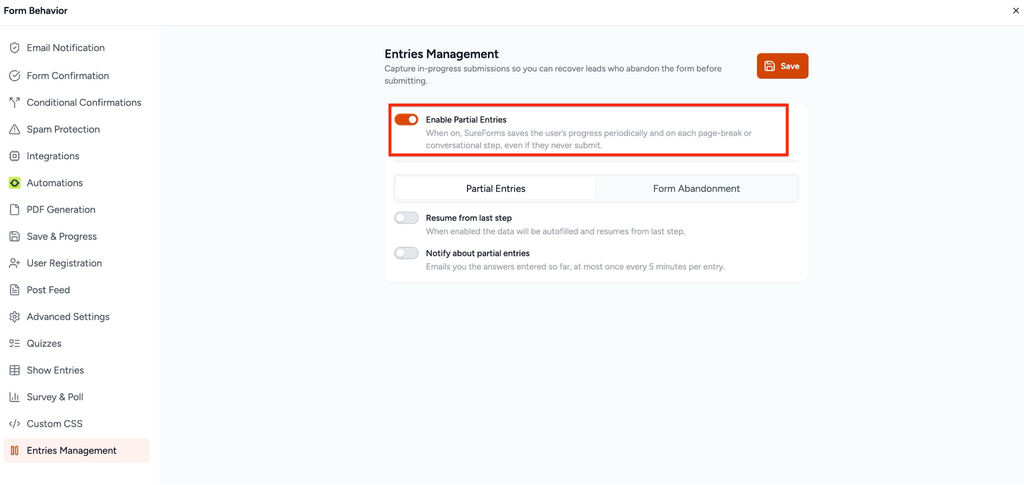Open User Registration settings
Image resolution: width=1024 pixels, height=485 pixels.
point(76,263)
